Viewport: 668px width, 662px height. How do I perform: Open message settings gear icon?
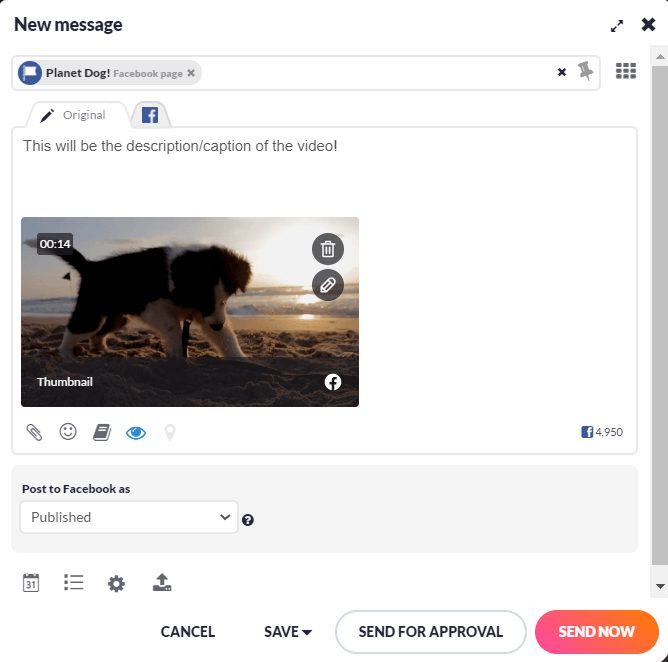point(116,584)
